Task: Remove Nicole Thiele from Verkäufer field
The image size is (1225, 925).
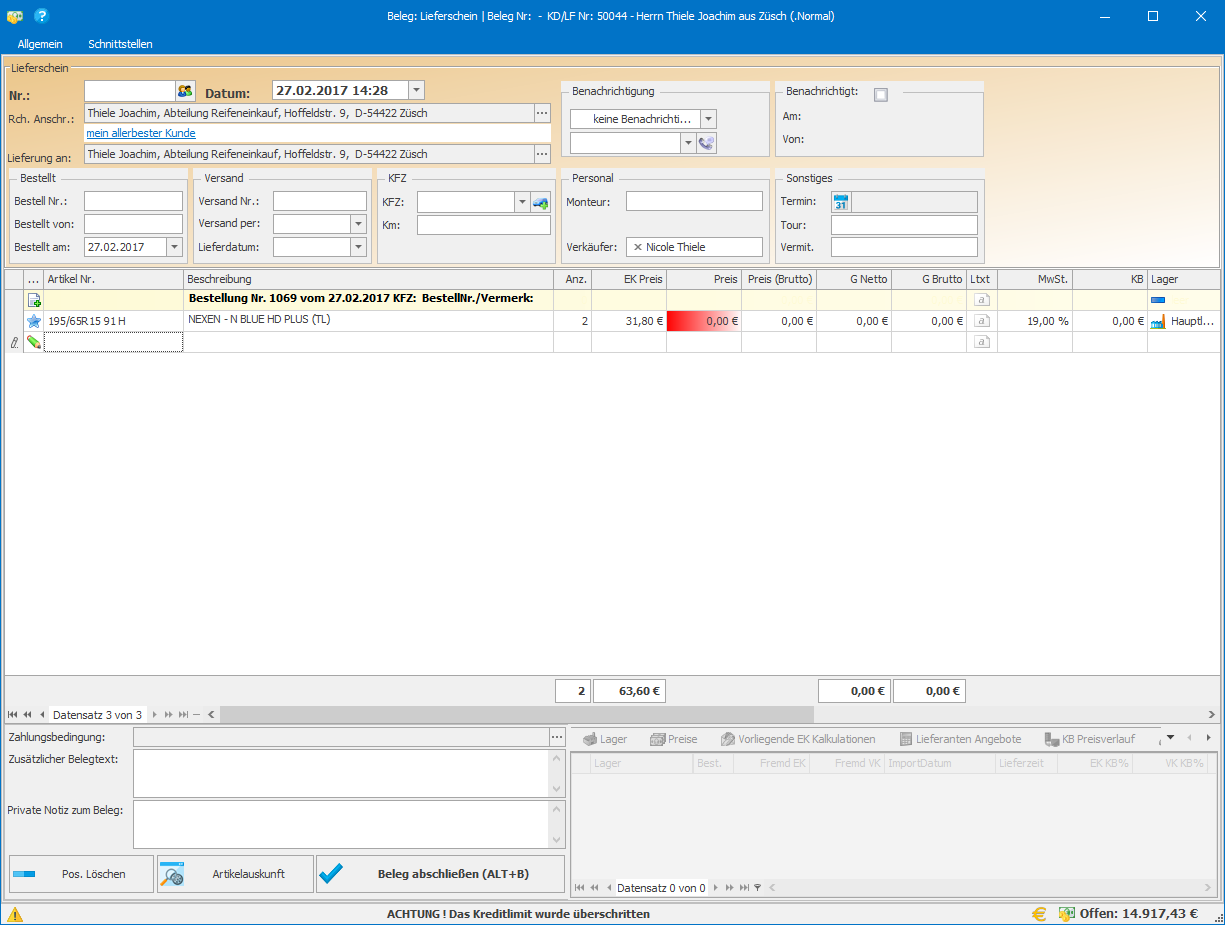Action: (x=638, y=247)
